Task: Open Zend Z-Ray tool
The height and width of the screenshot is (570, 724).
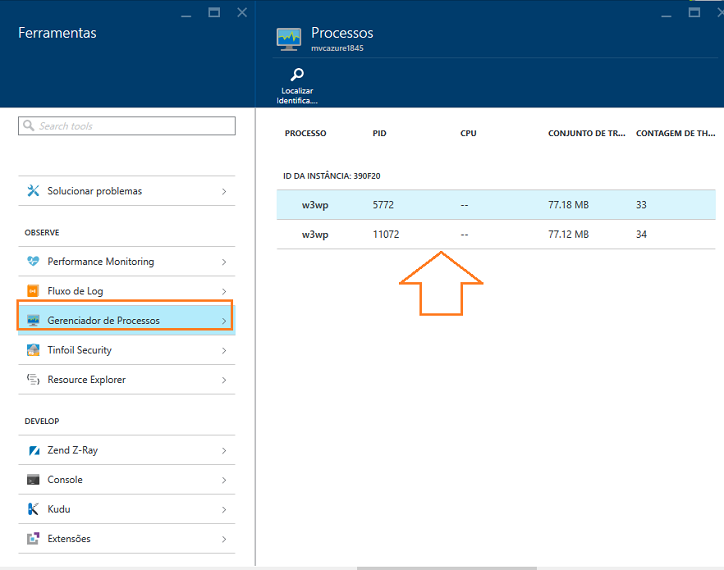Action: (127, 450)
